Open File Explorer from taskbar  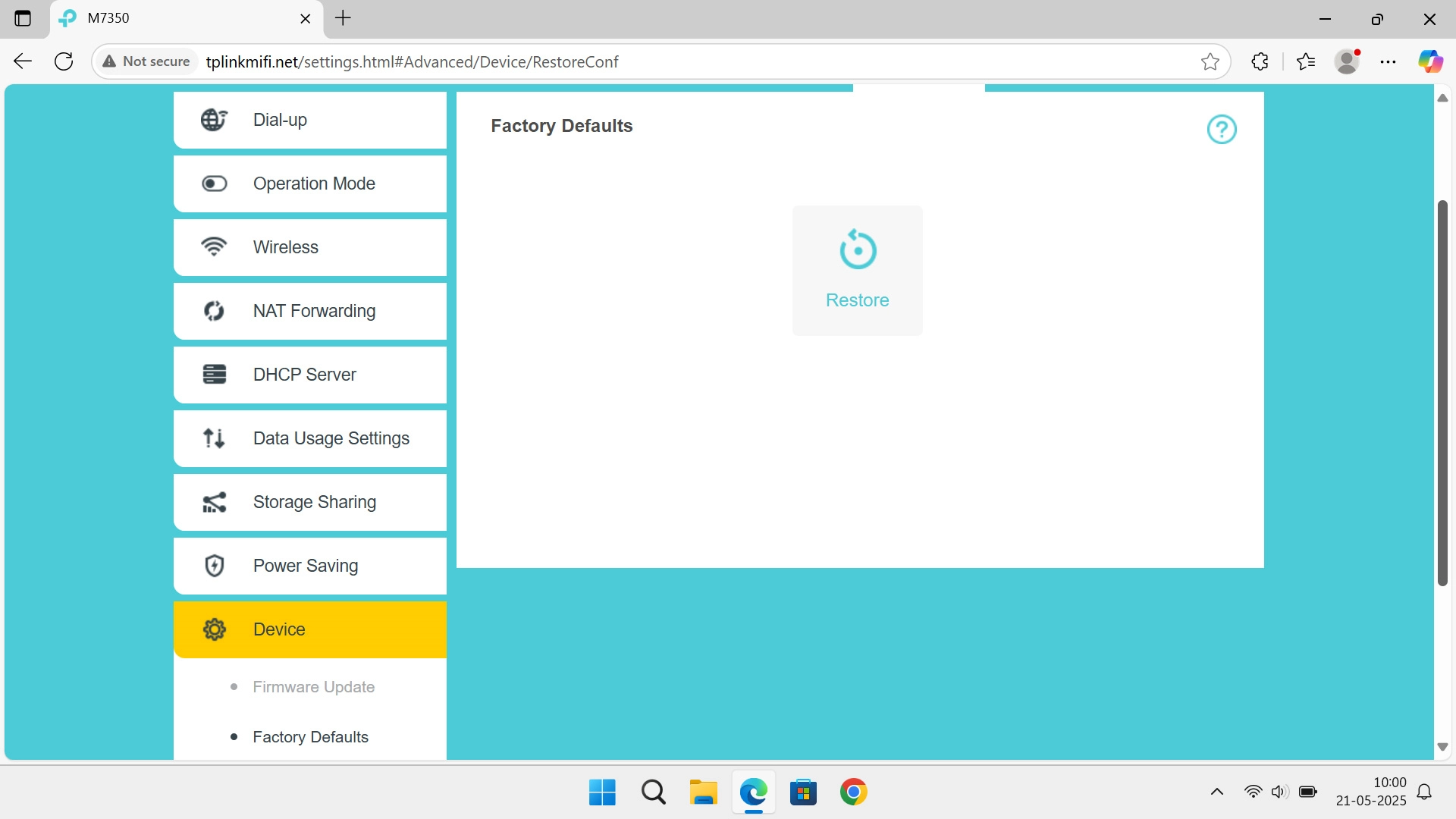(x=703, y=792)
